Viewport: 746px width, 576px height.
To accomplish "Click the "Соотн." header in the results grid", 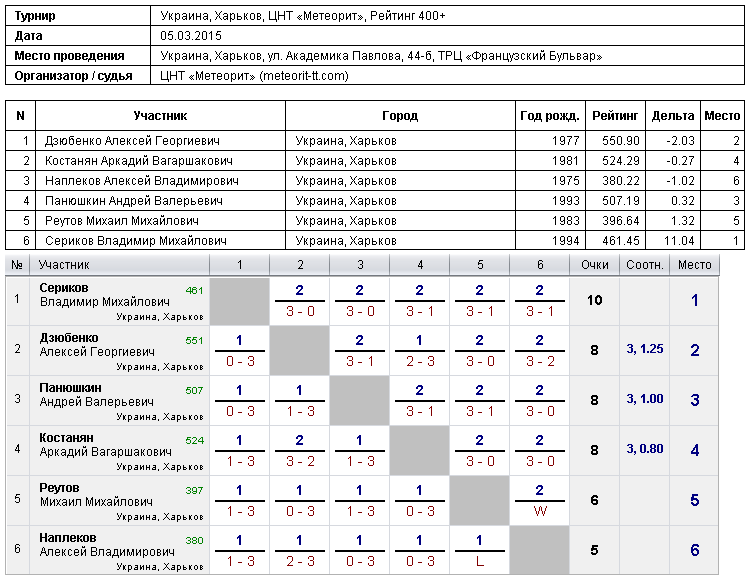I will pos(645,265).
